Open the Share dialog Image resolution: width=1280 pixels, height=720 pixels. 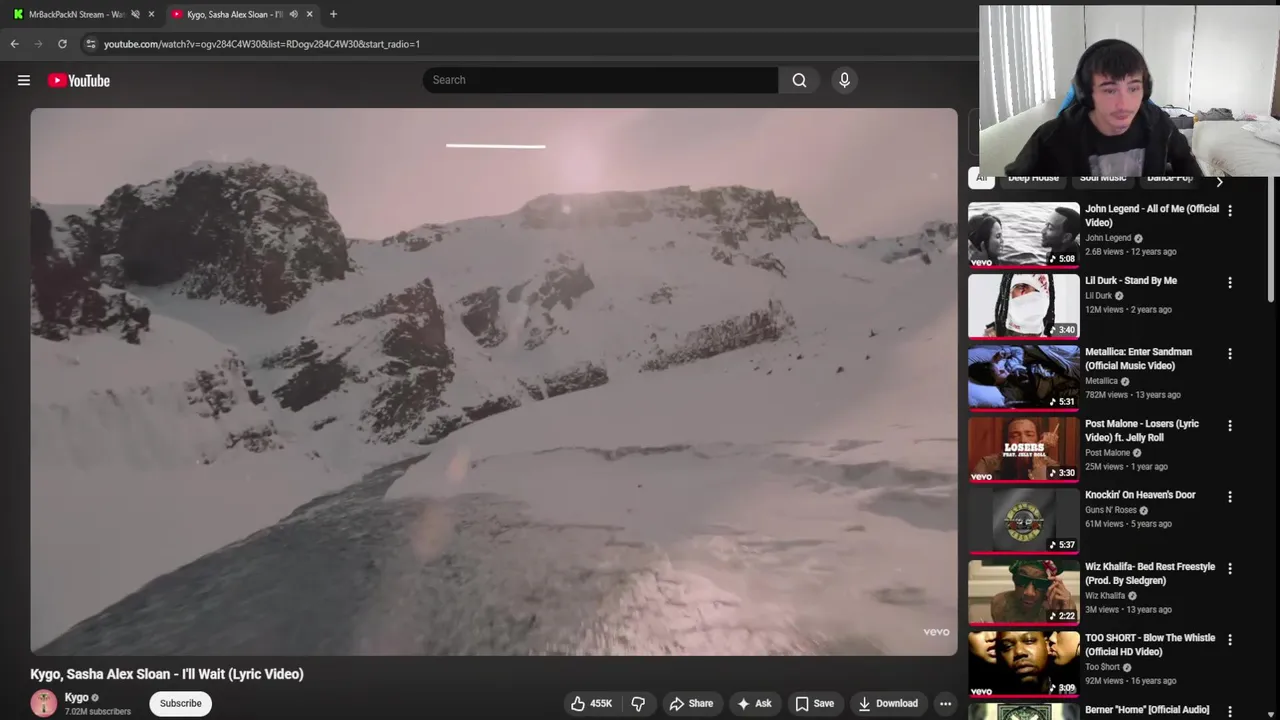tap(691, 703)
